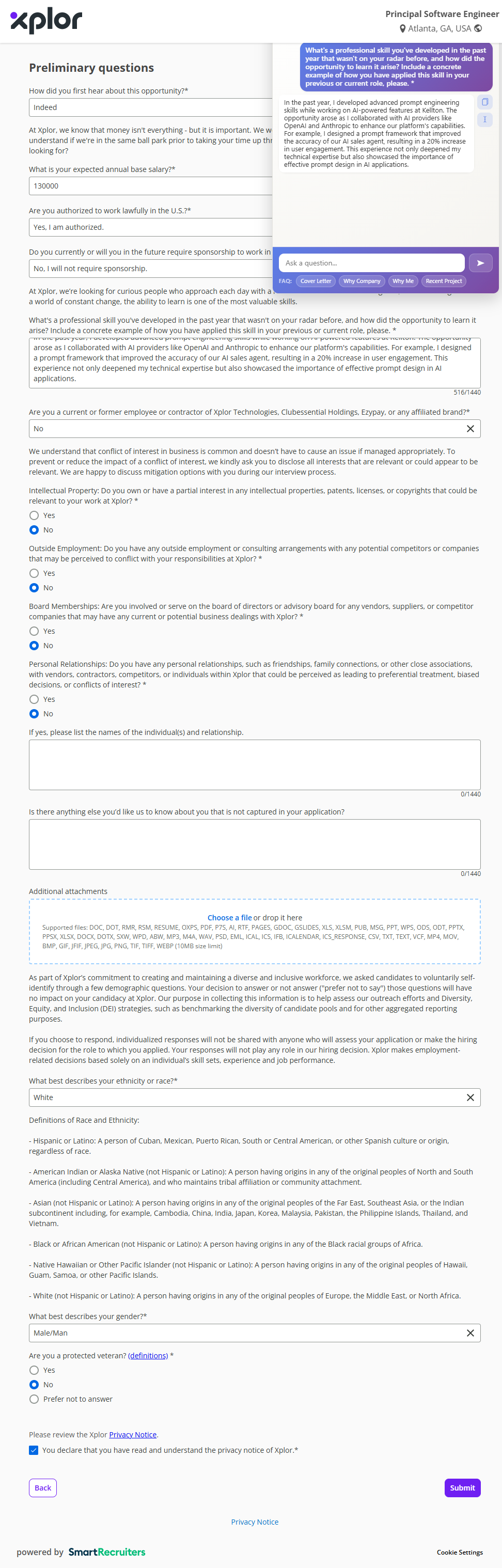Expand the gender dropdown showing Male/Man

pos(243,1332)
